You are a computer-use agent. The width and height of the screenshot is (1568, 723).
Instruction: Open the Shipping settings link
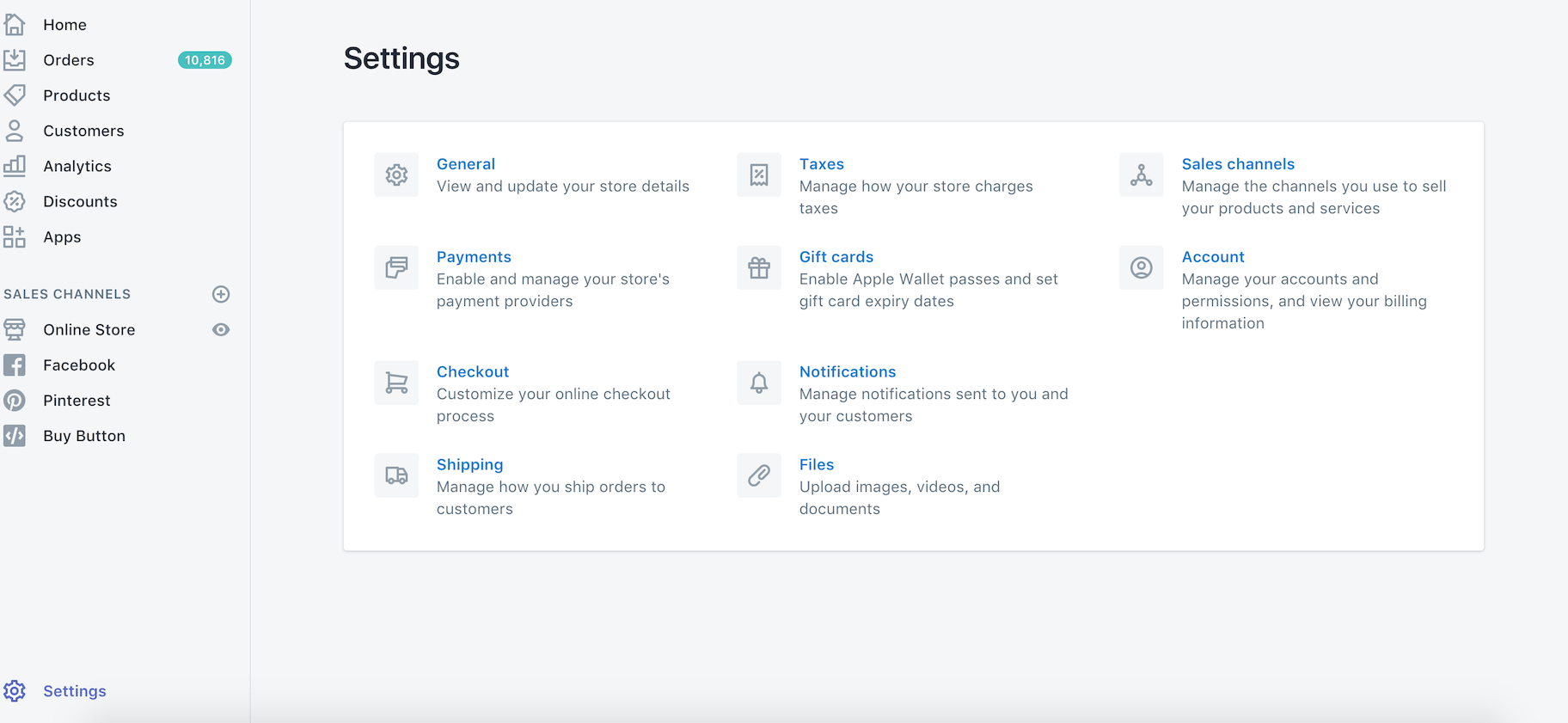tap(469, 465)
